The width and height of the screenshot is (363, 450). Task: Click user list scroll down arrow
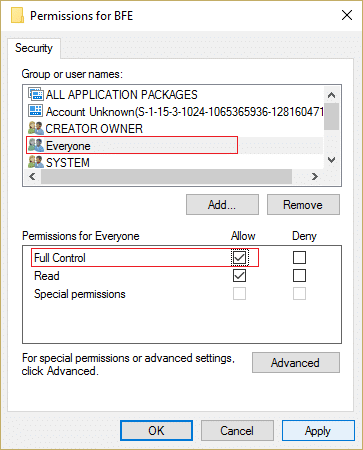[x=331, y=160]
